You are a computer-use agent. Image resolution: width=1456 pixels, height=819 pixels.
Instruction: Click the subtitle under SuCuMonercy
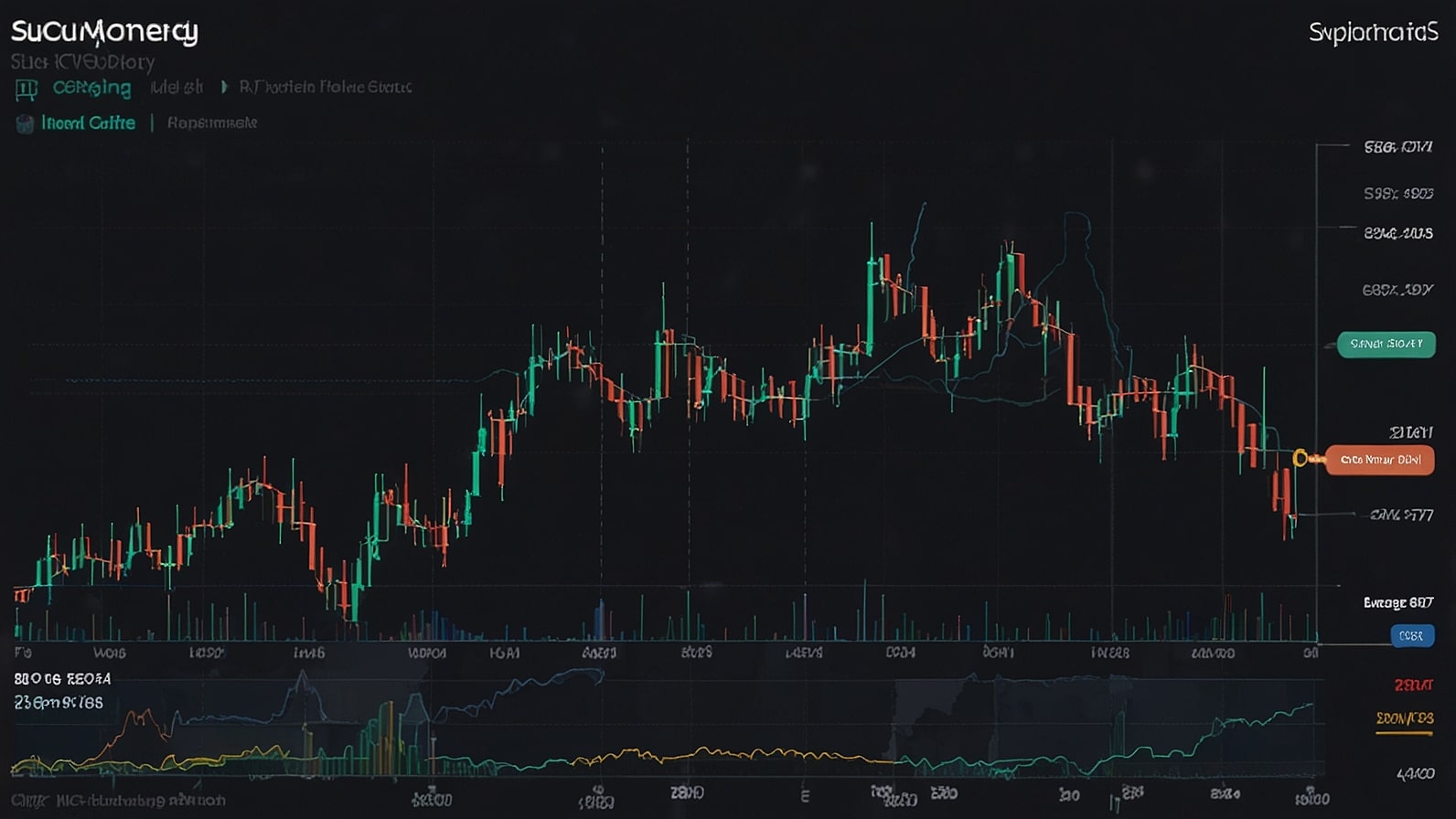tap(82, 62)
